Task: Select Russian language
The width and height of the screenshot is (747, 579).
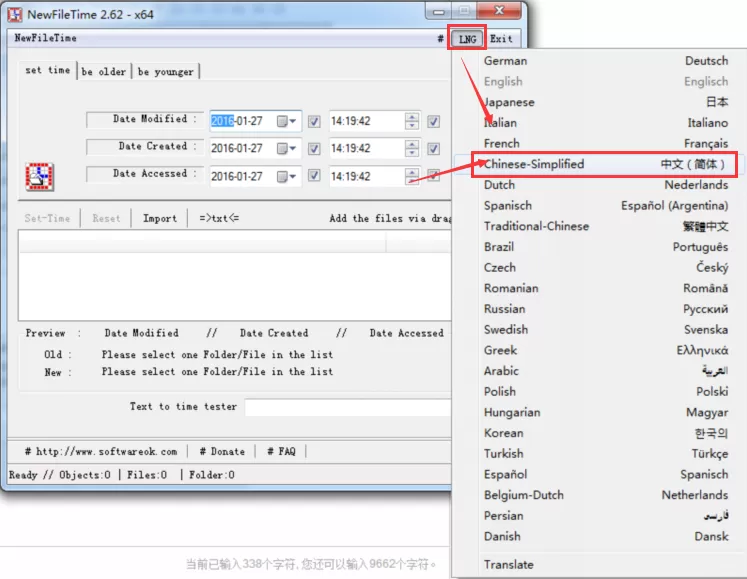Action: click(x=599, y=309)
